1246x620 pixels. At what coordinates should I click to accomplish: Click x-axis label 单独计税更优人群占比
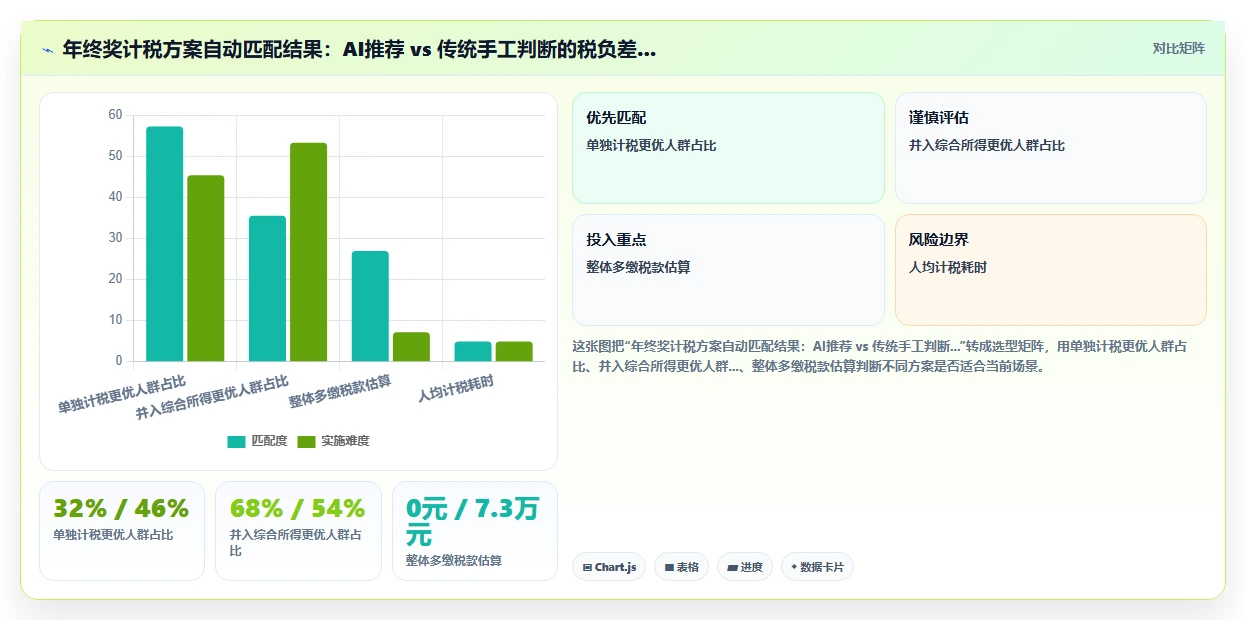tap(122, 393)
